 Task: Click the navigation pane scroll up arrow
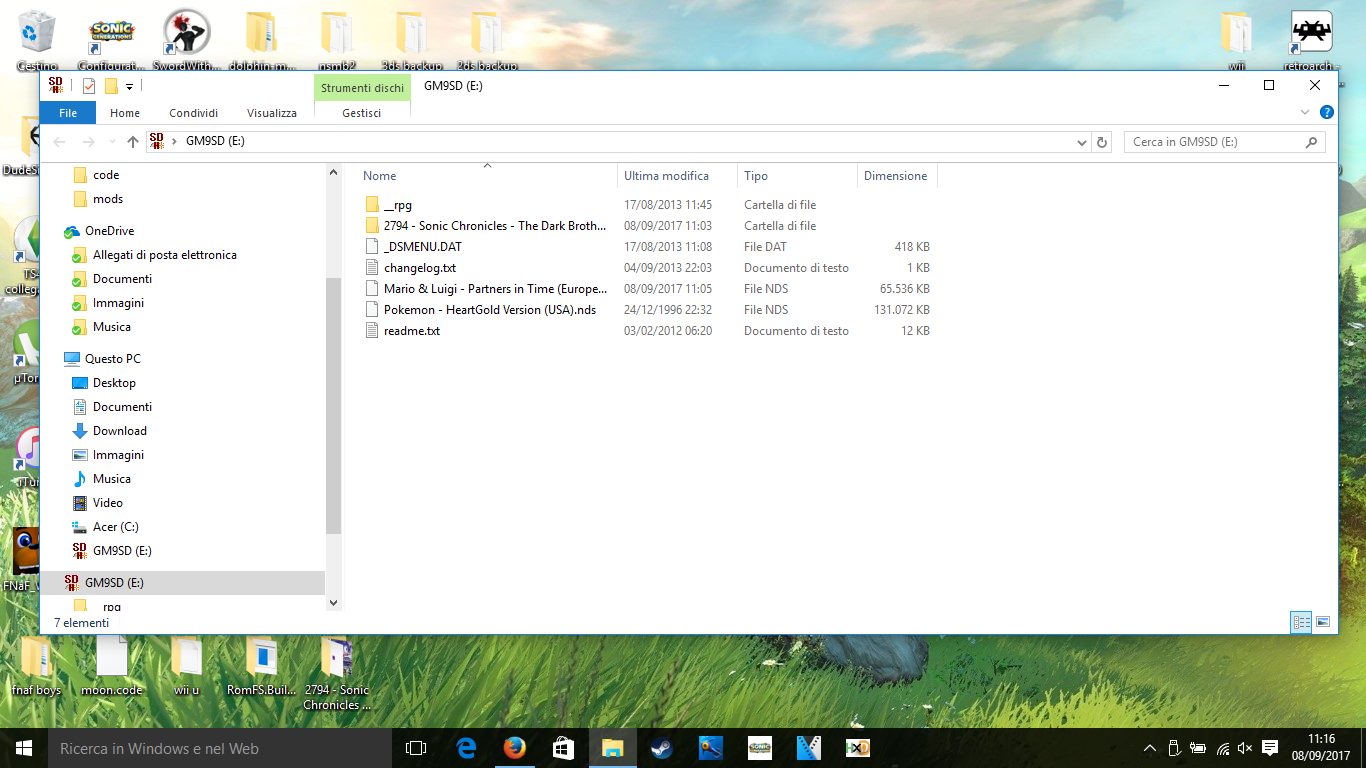click(x=334, y=174)
